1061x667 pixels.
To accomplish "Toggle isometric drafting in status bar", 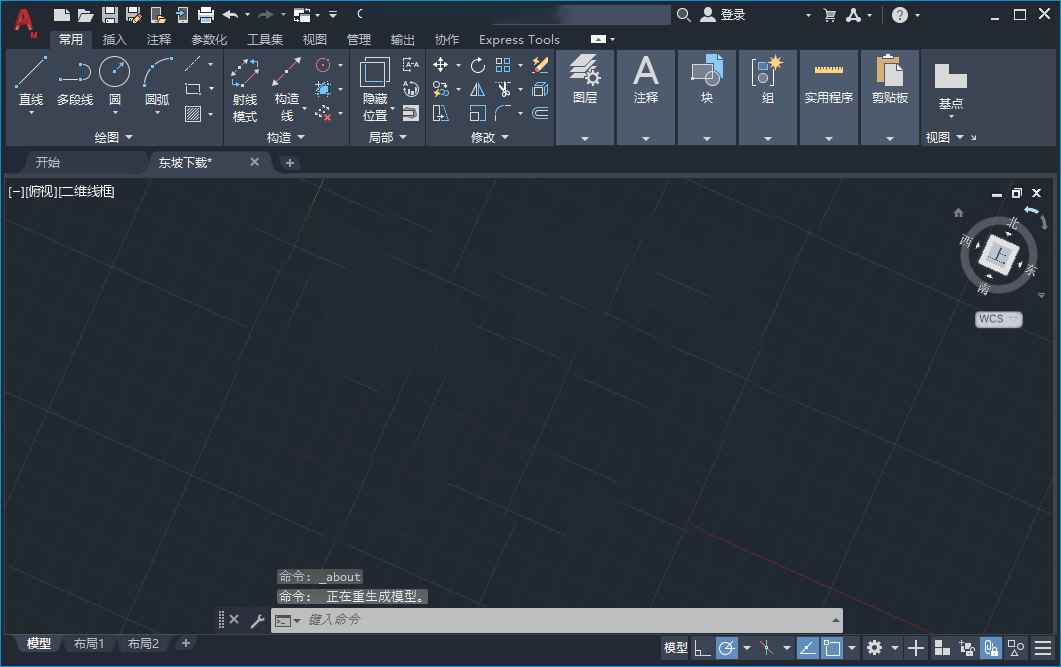I will point(766,648).
